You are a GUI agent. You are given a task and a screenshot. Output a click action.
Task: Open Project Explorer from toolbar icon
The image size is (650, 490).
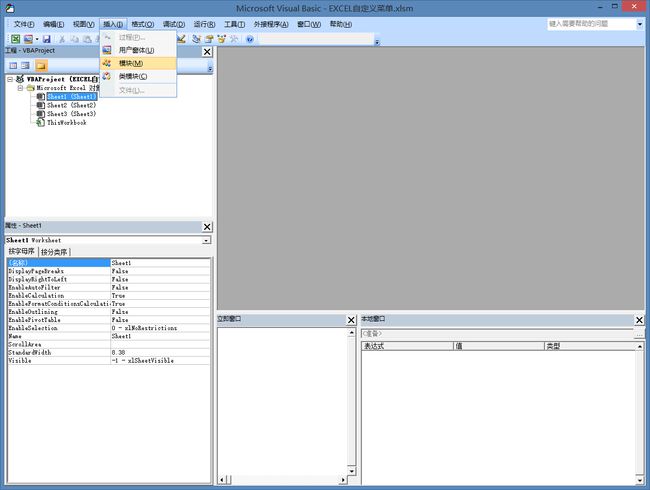[x=196, y=39]
